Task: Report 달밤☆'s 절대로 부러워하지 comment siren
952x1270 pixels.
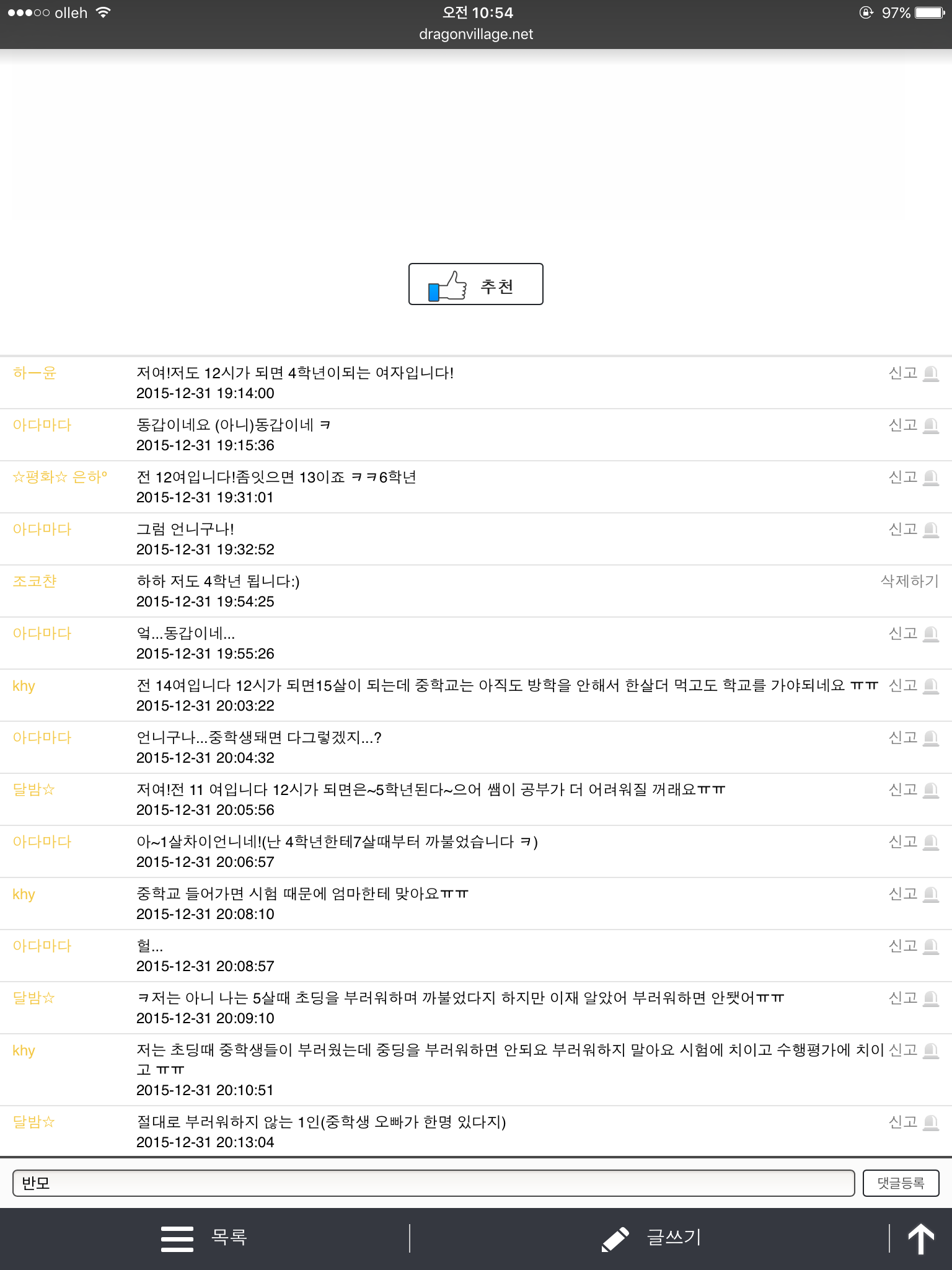Action: 930,1122
